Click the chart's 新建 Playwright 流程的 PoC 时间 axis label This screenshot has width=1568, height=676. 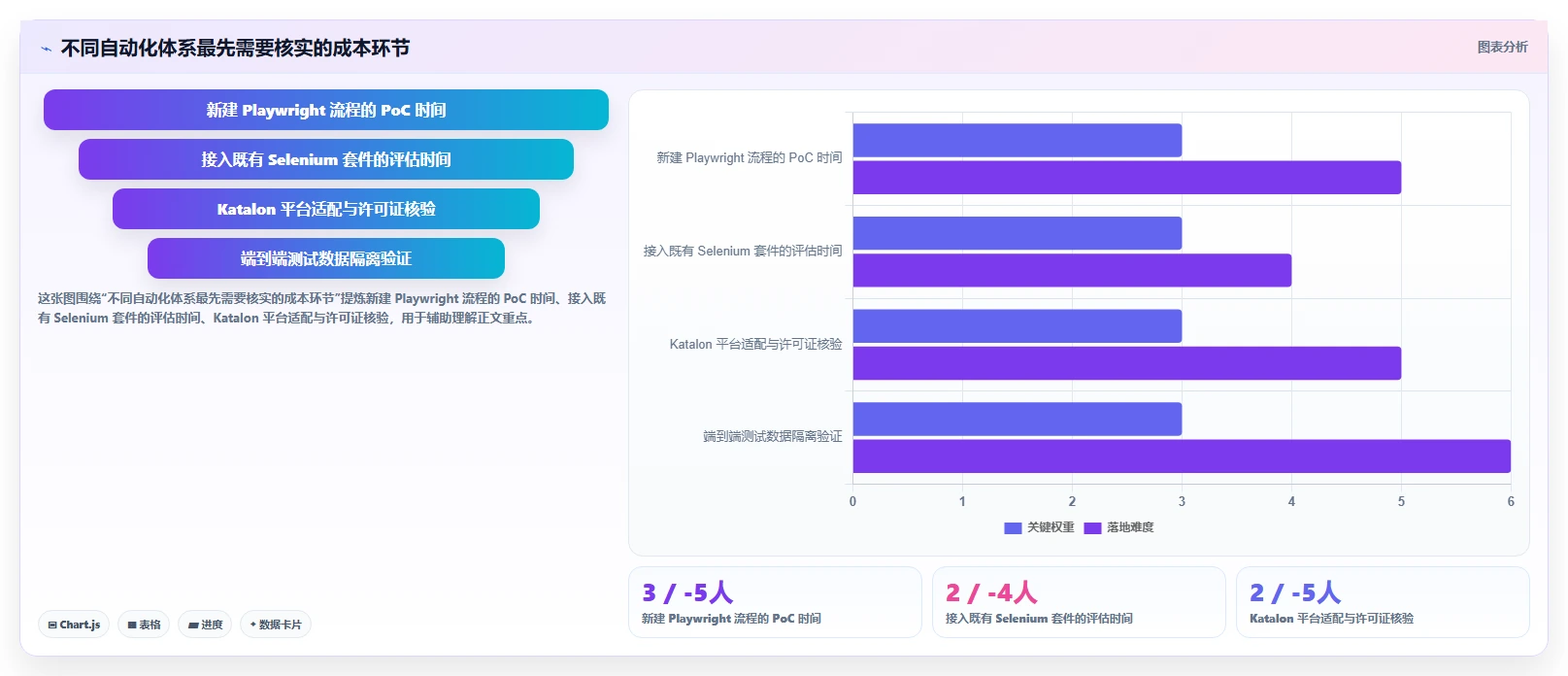point(749,157)
